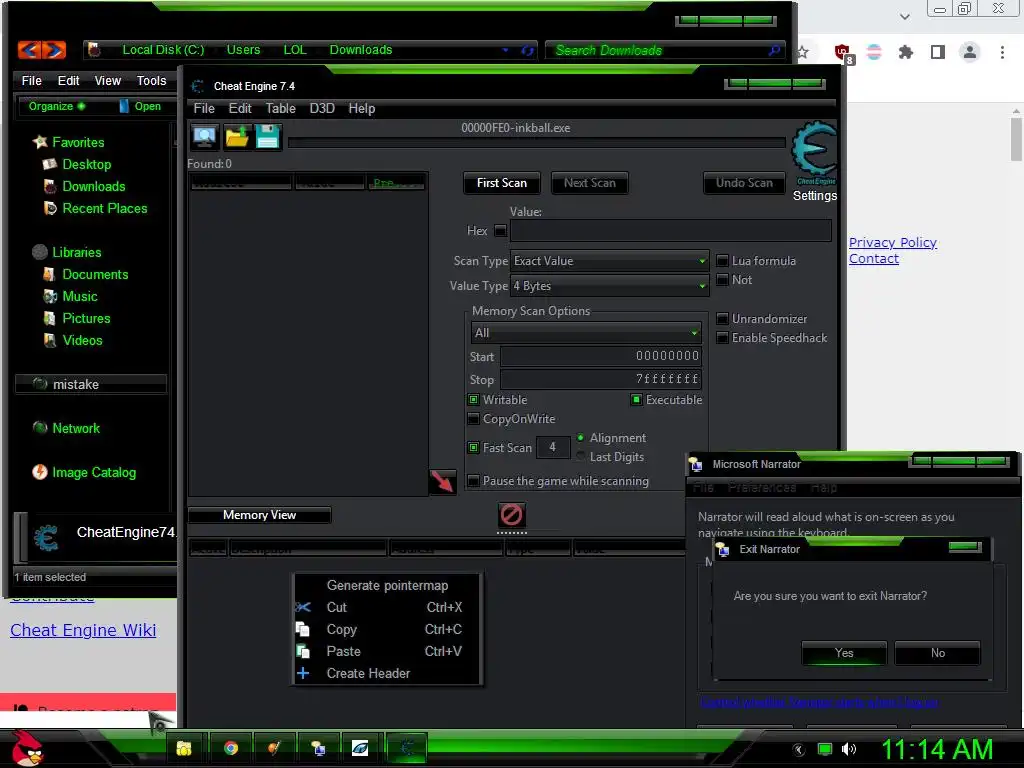Open Cheat Engine File menu

coord(204,108)
